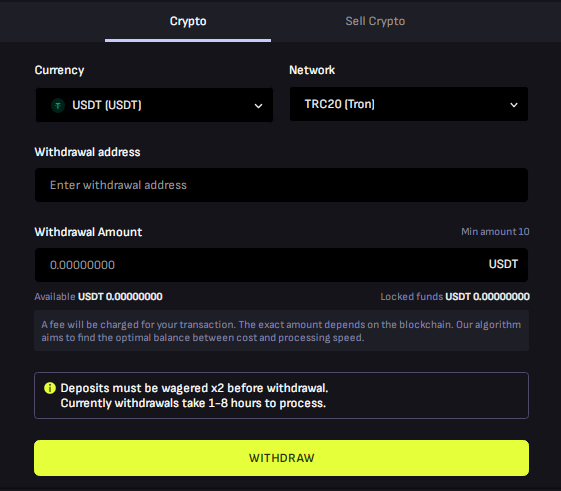Click the USDT Tether coin icon
This screenshot has height=491, width=561.
coord(58,105)
